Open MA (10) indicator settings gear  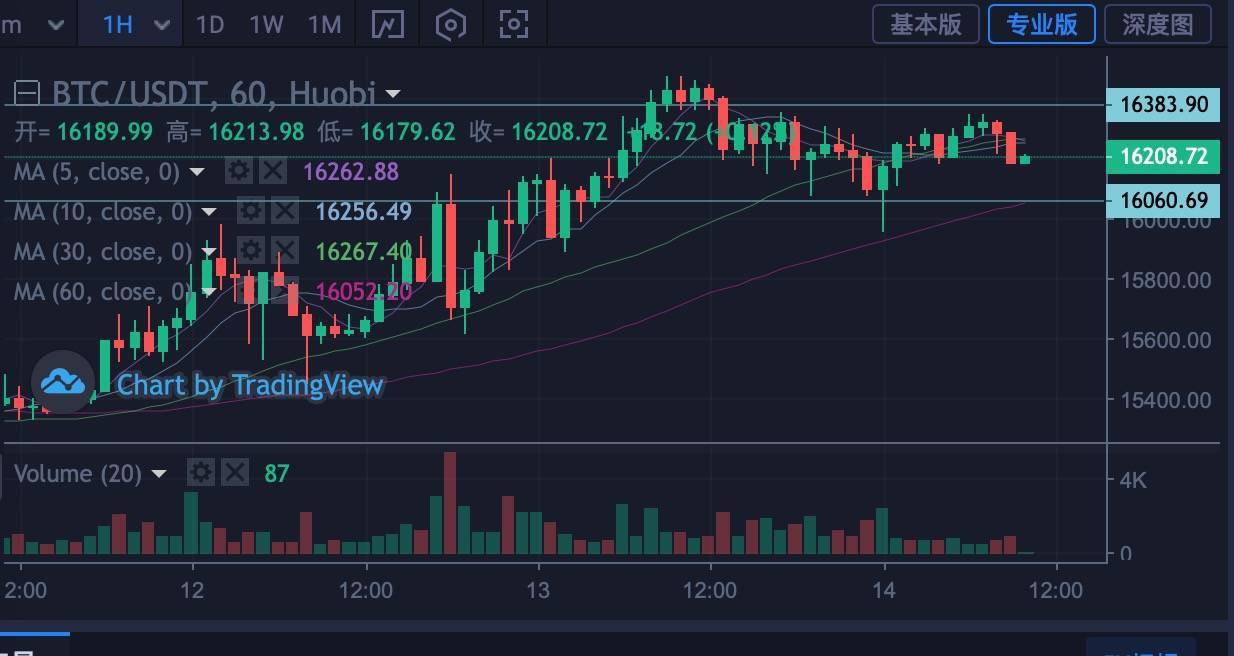tap(250, 211)
